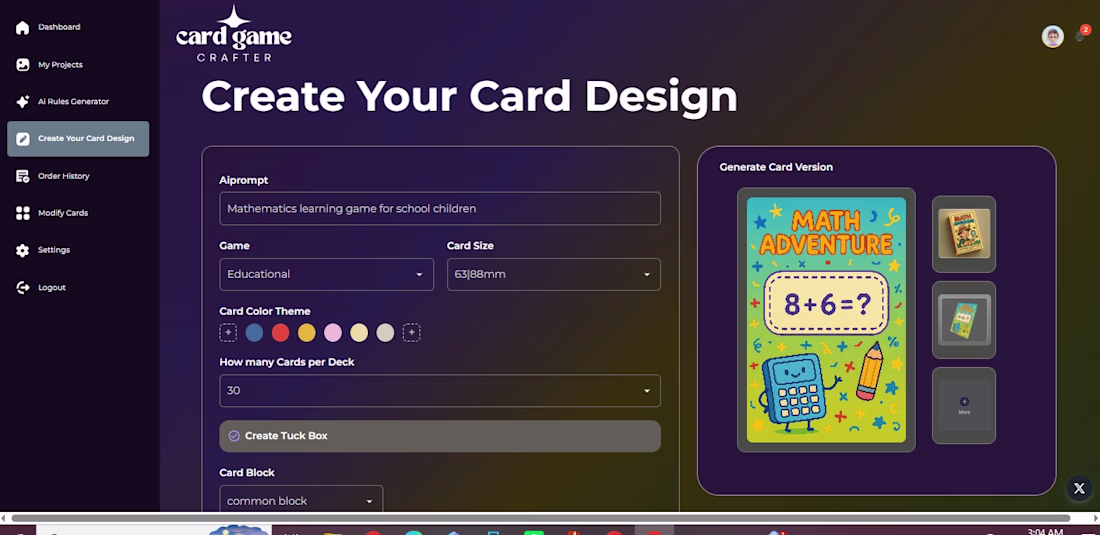Click the Logout arrow icon
Screen dimensions: 1100x535
pyautogui.click(x=22, y=287)
